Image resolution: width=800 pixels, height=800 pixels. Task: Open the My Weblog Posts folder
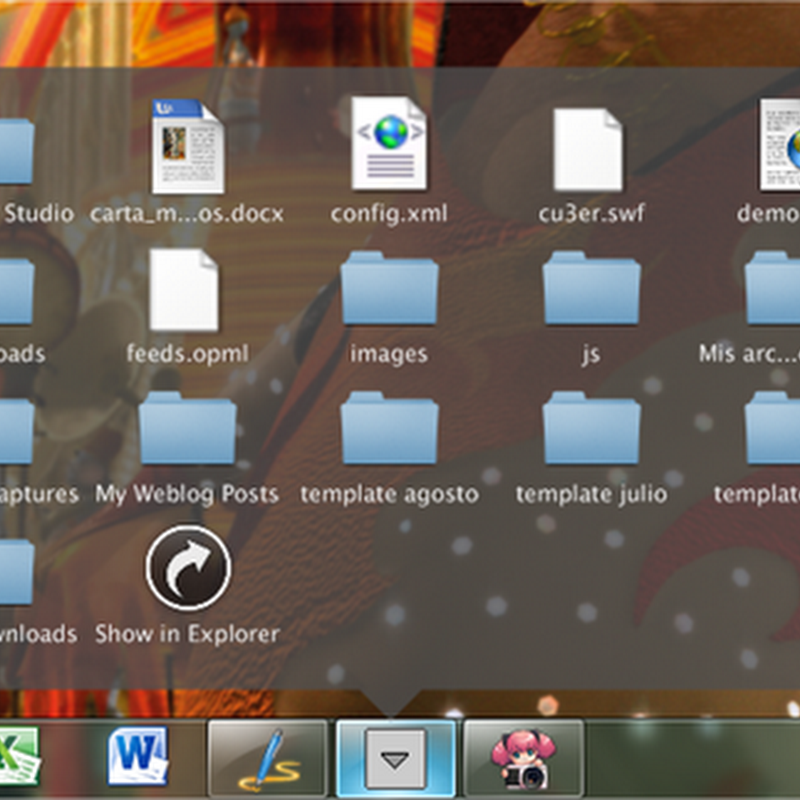point(187,430)
